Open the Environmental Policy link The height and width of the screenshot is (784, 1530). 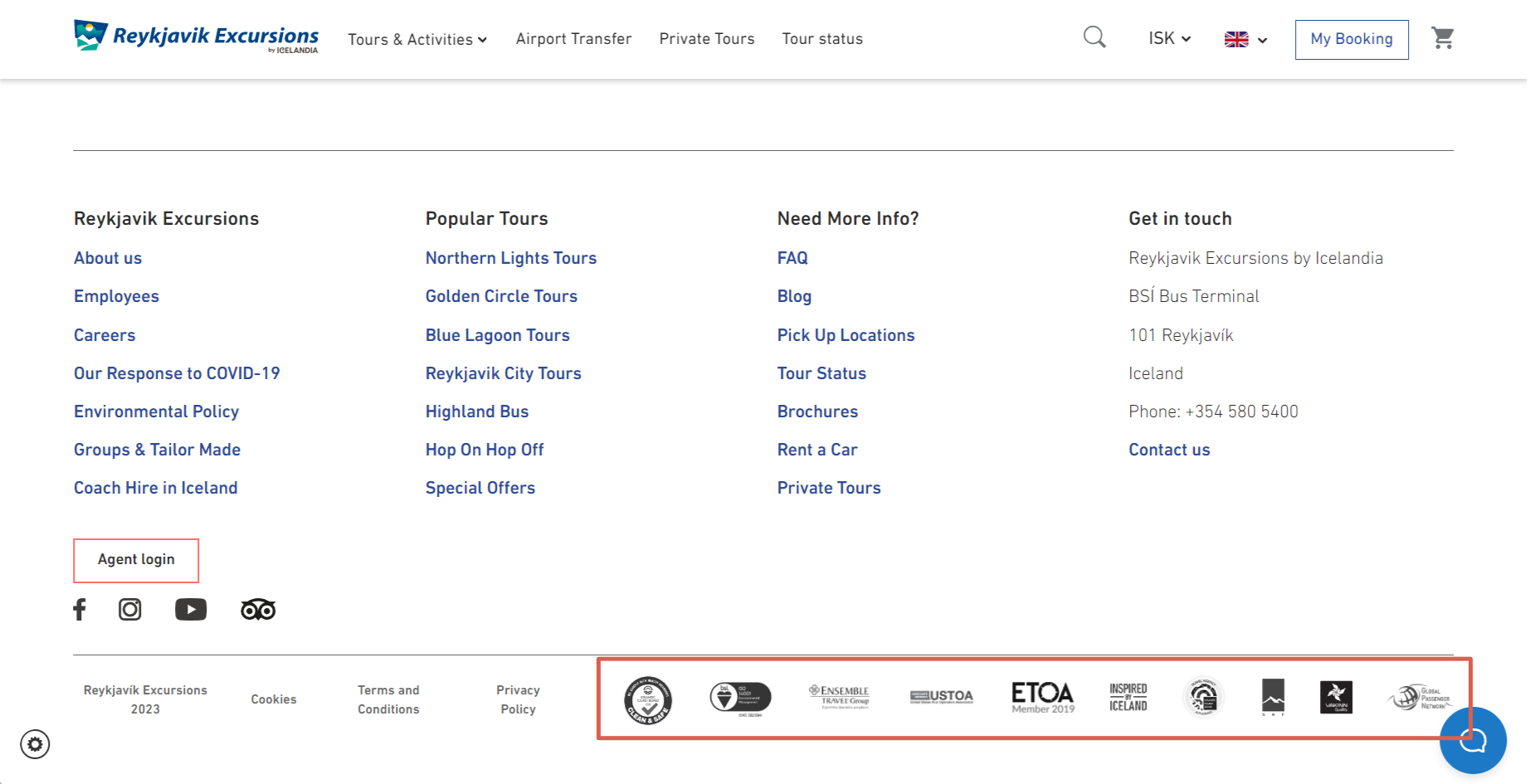pos(156,411)
